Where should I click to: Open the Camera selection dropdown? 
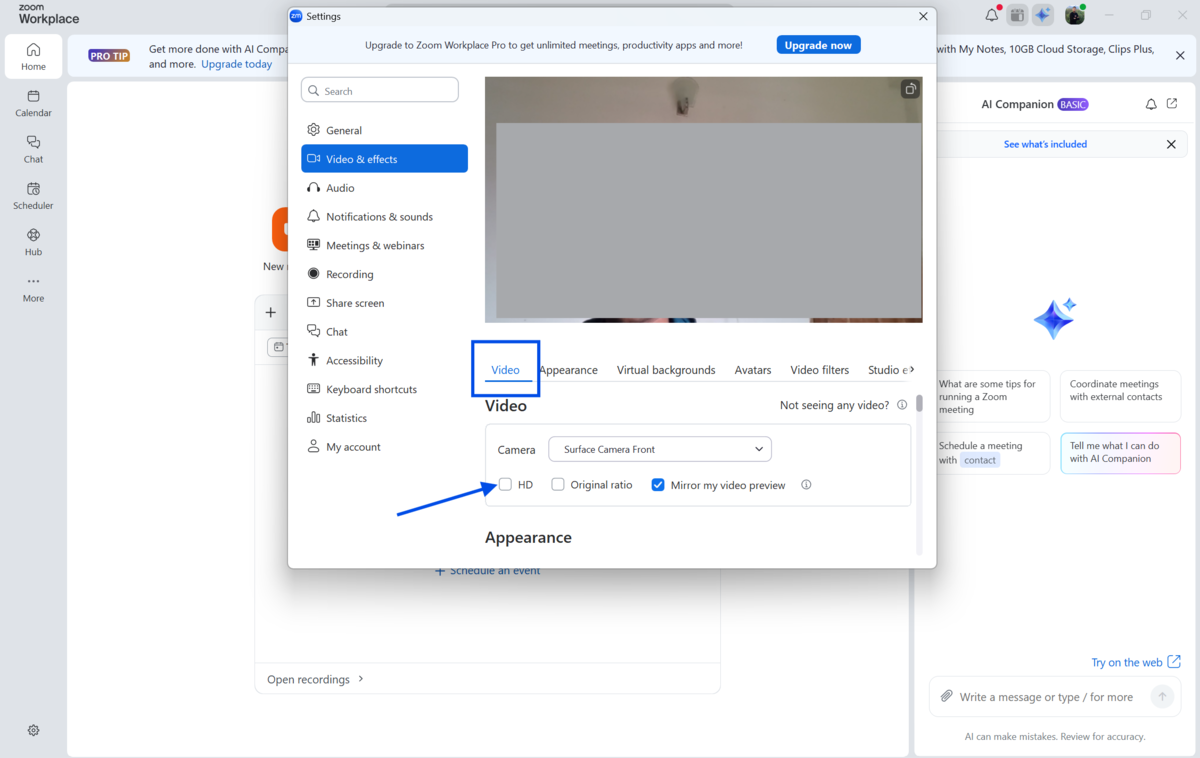pos(660,449)
